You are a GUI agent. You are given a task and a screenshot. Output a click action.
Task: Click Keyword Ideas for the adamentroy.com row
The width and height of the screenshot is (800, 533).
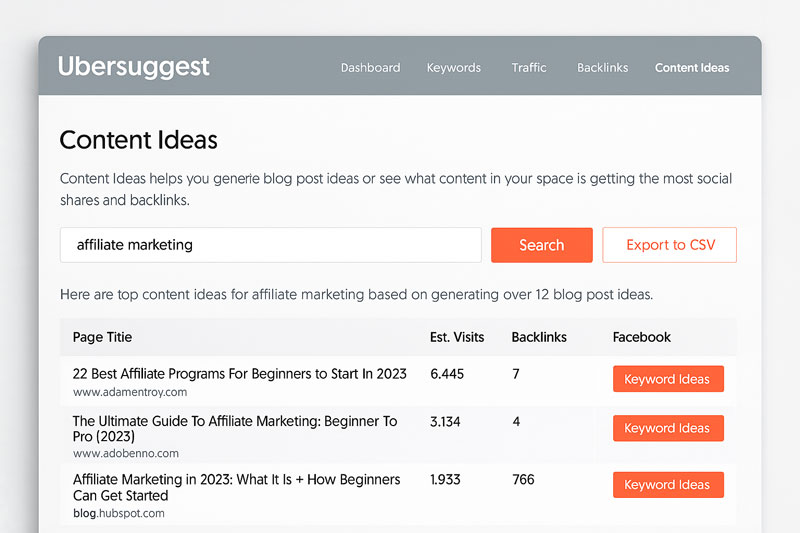pos(668,379)
